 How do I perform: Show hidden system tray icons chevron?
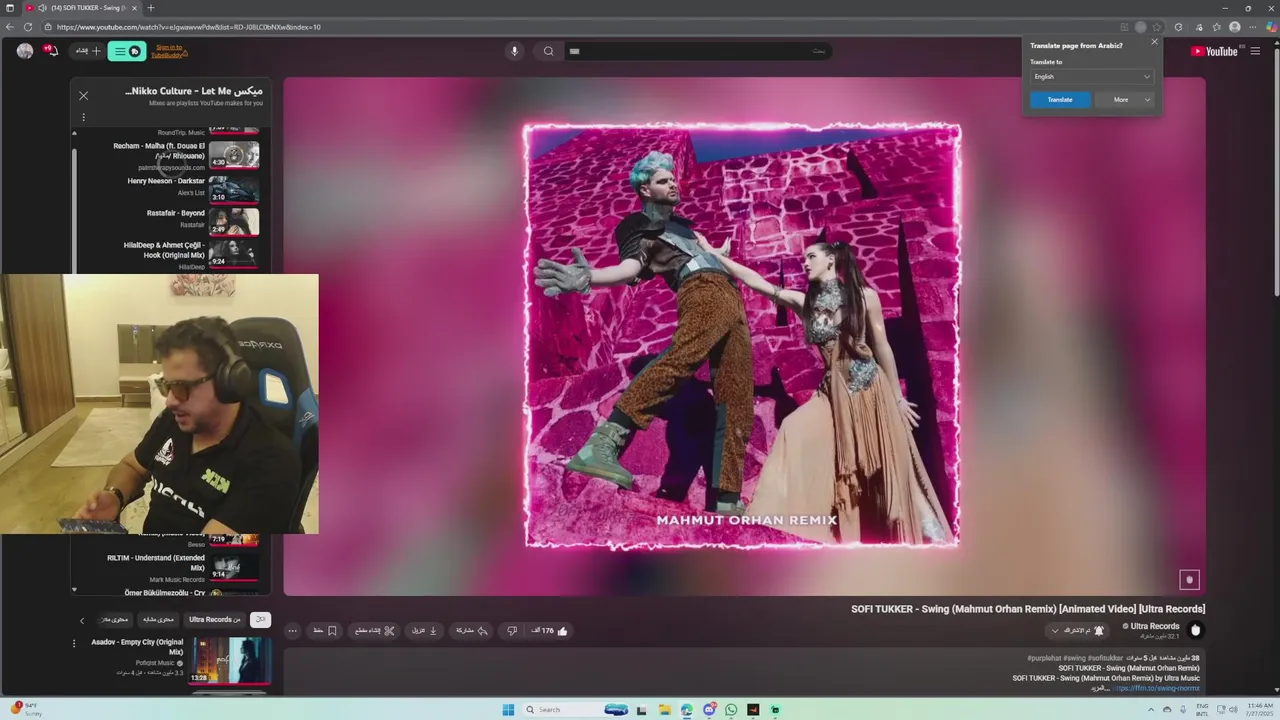tap(1150, 710)
